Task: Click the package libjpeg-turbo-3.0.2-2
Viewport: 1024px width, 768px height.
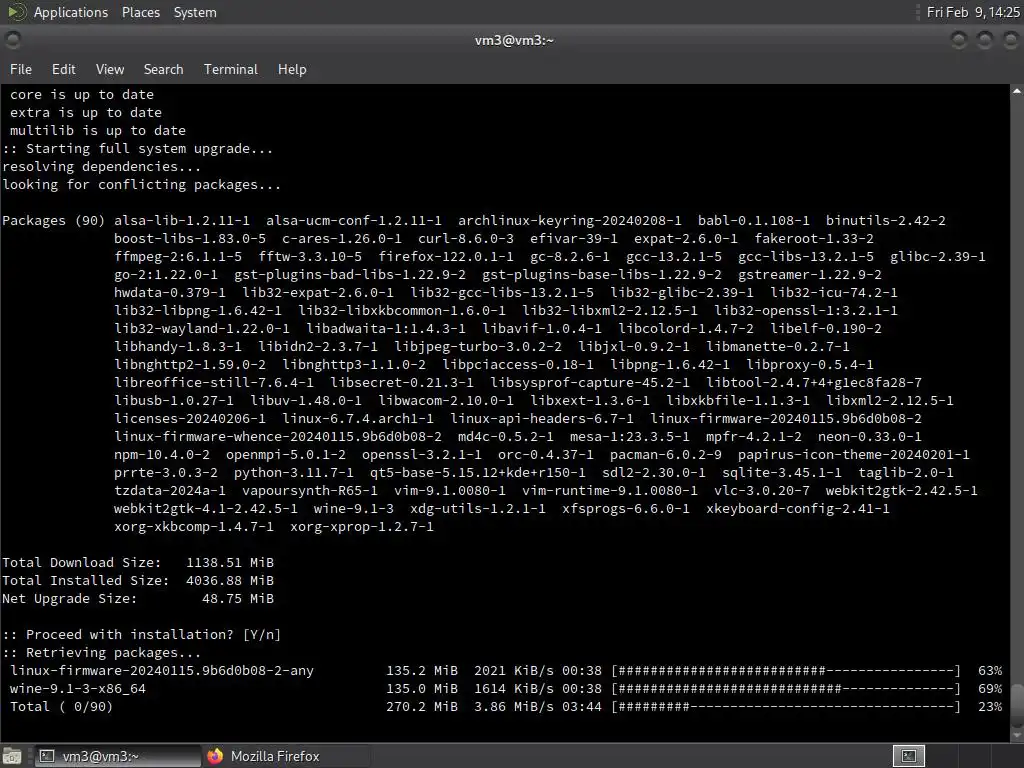Action: point(478,347)
